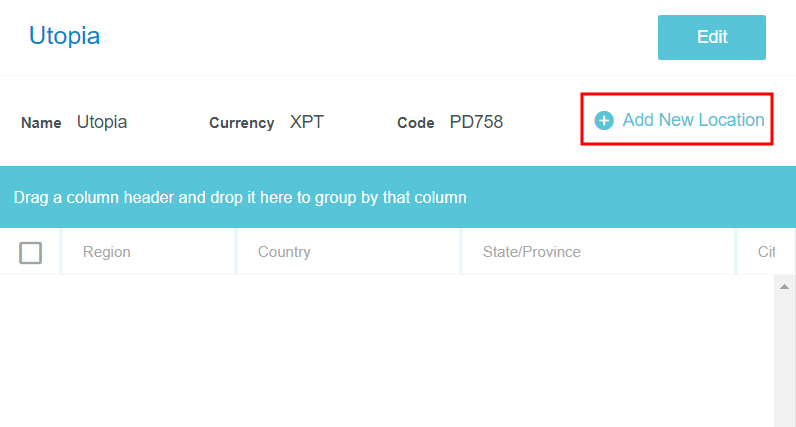Click the Code field label
This screenshot has width=796, height=427.
pyautogui.click(x=415, y=123)
